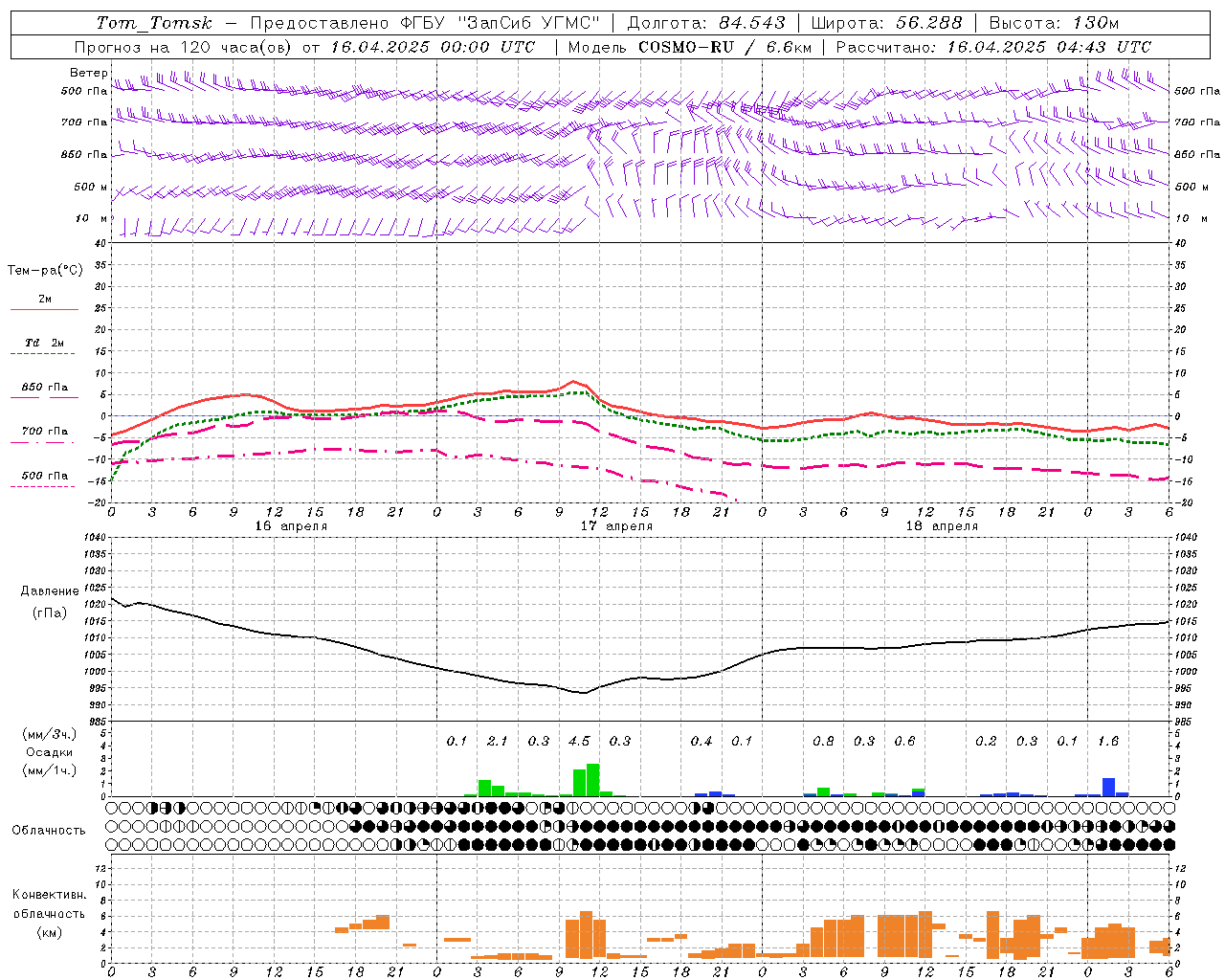Image resolution: width=1225 pixels, height=980 pixels.
Task: Click the Облачность row label
Action: [x=49, y=831]
